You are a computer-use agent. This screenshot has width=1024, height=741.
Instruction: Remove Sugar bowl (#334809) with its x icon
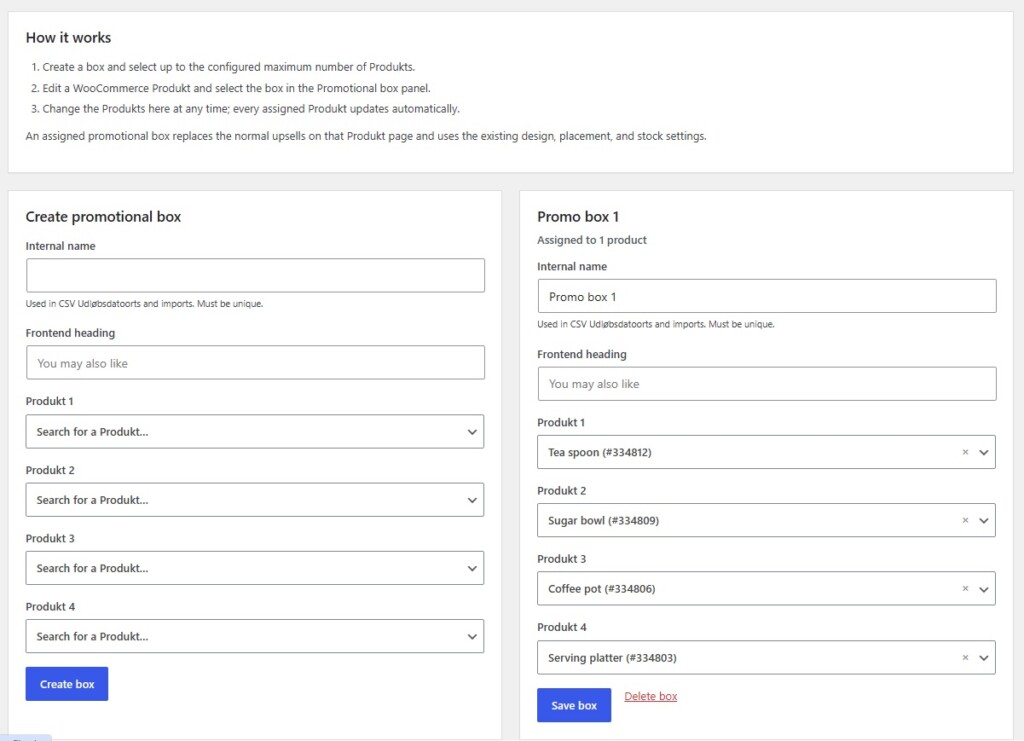965,520
